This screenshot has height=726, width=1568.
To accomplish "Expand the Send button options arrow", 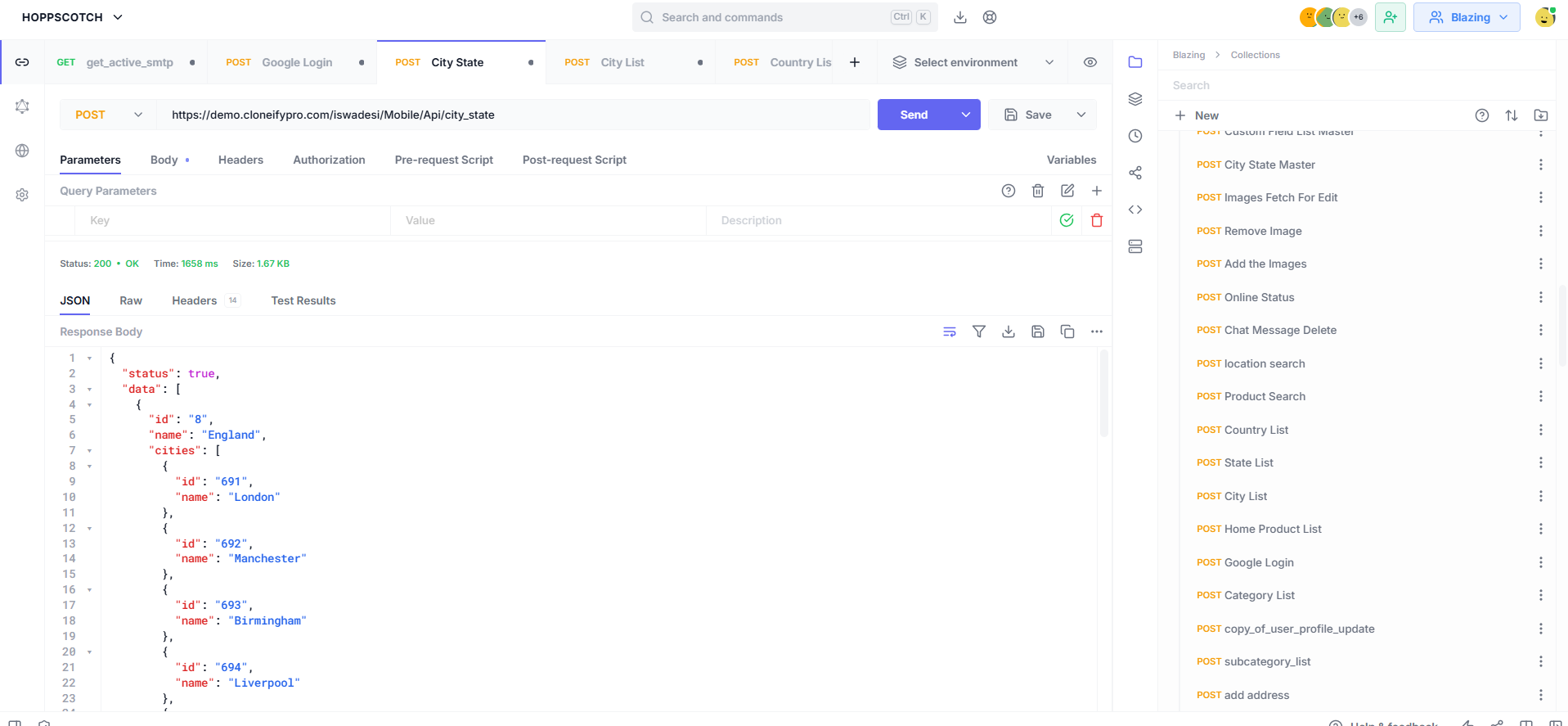I will click(x=966, y=115).
